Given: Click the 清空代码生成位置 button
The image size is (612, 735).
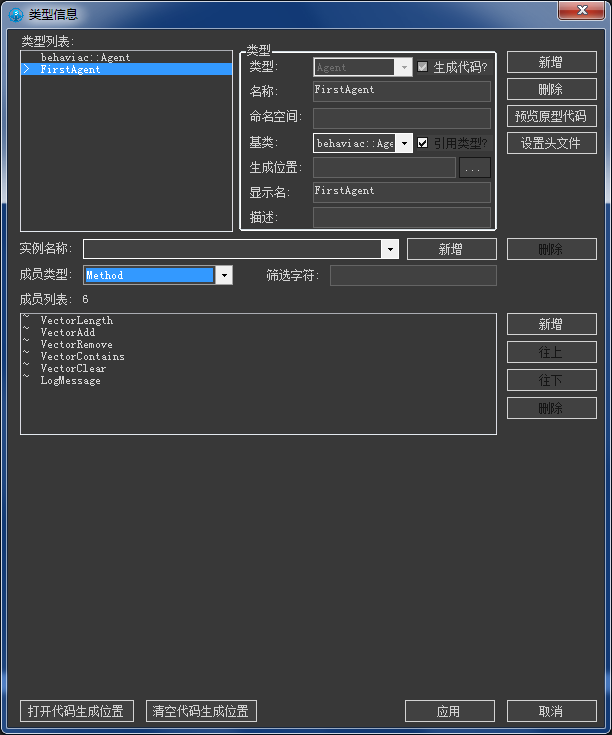Looking at the screenshot, I should (x=201, y=711).
